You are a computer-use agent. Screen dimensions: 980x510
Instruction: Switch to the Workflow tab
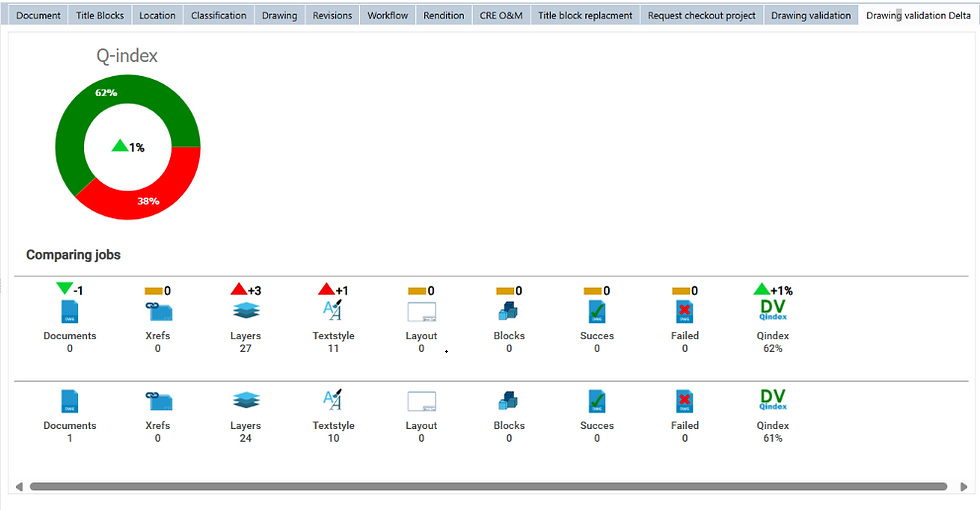[x=388, y=16]
